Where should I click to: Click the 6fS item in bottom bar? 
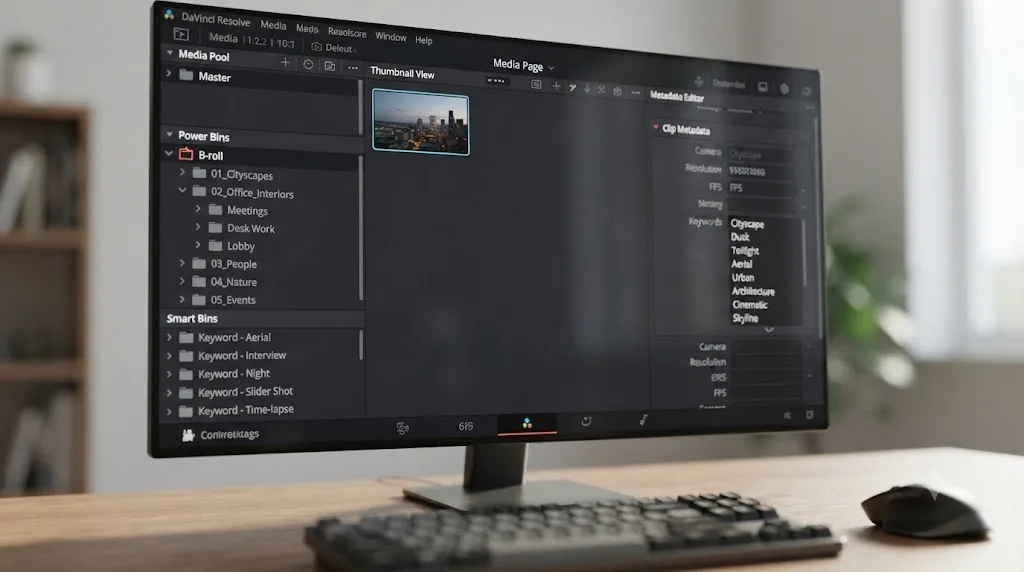point(466,426)
